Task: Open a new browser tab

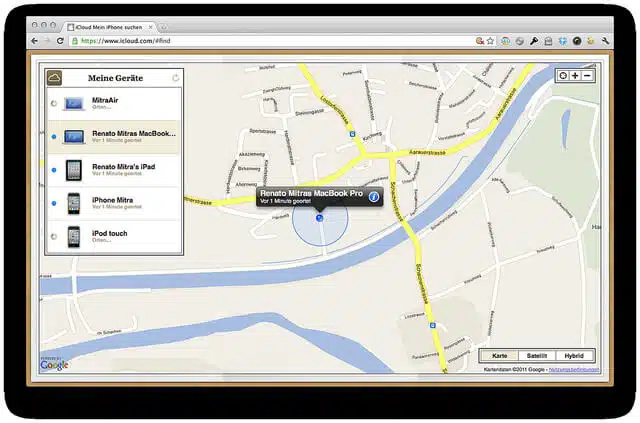Action: [x=163, y=27]
